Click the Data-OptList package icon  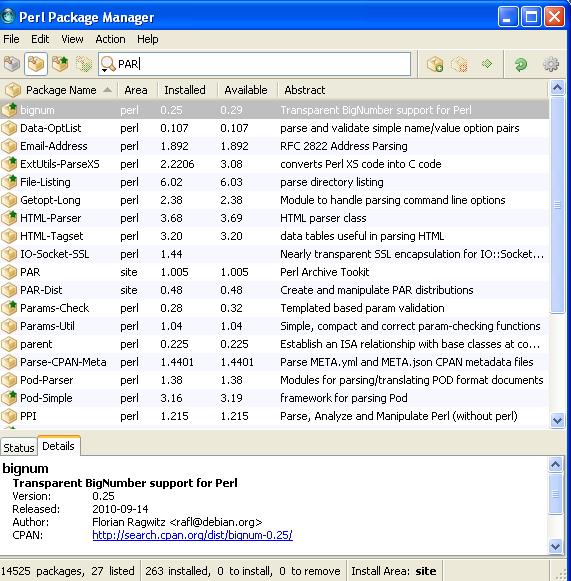coord(9,128)
